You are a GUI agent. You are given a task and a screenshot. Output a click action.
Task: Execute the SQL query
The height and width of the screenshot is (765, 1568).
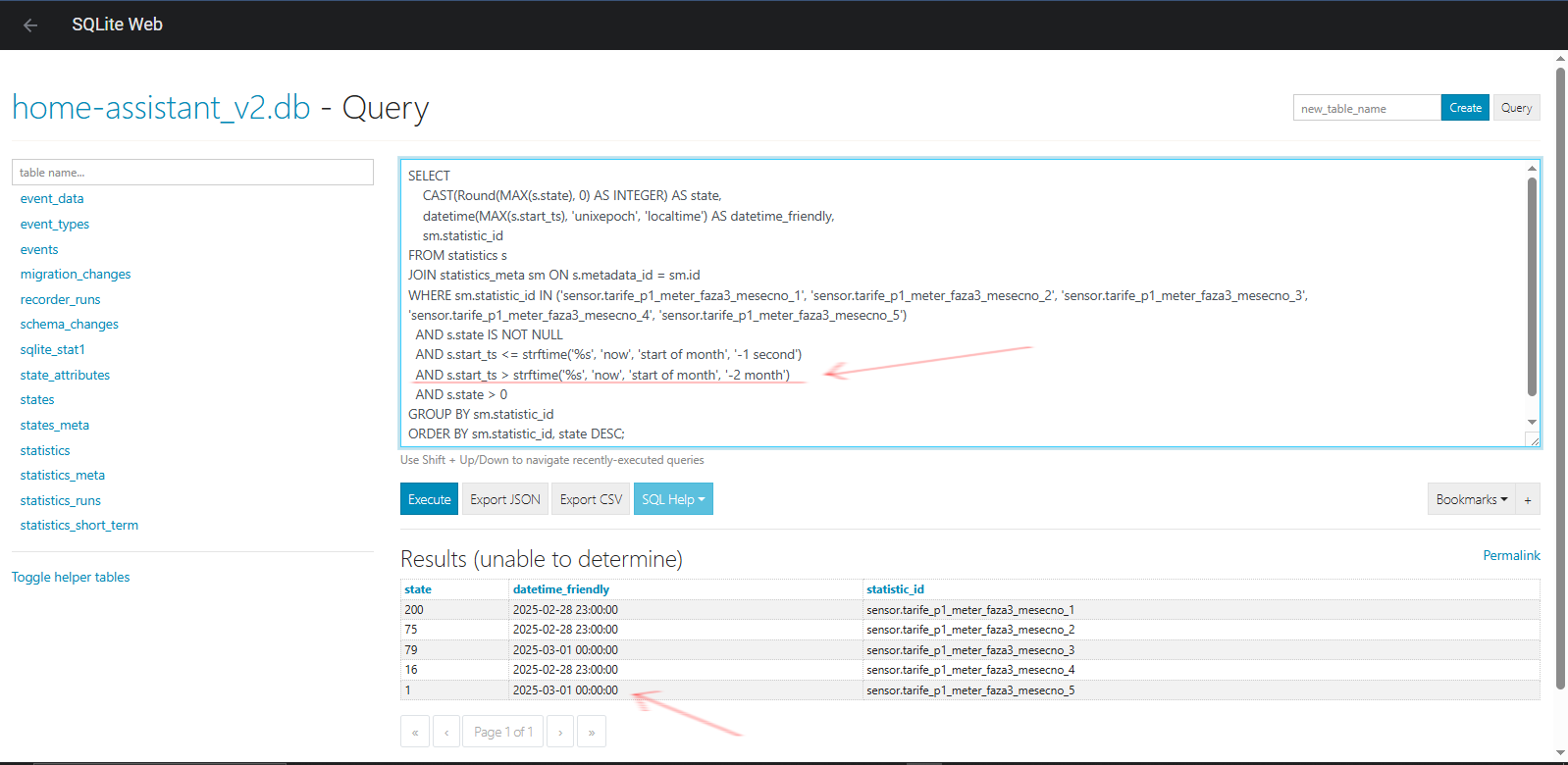430,499
